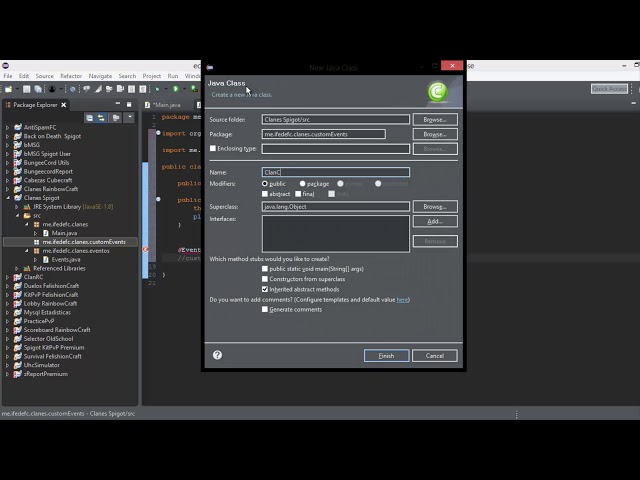Open the Source menu
The image size is (640, 480).
click(x=44, y=76)
